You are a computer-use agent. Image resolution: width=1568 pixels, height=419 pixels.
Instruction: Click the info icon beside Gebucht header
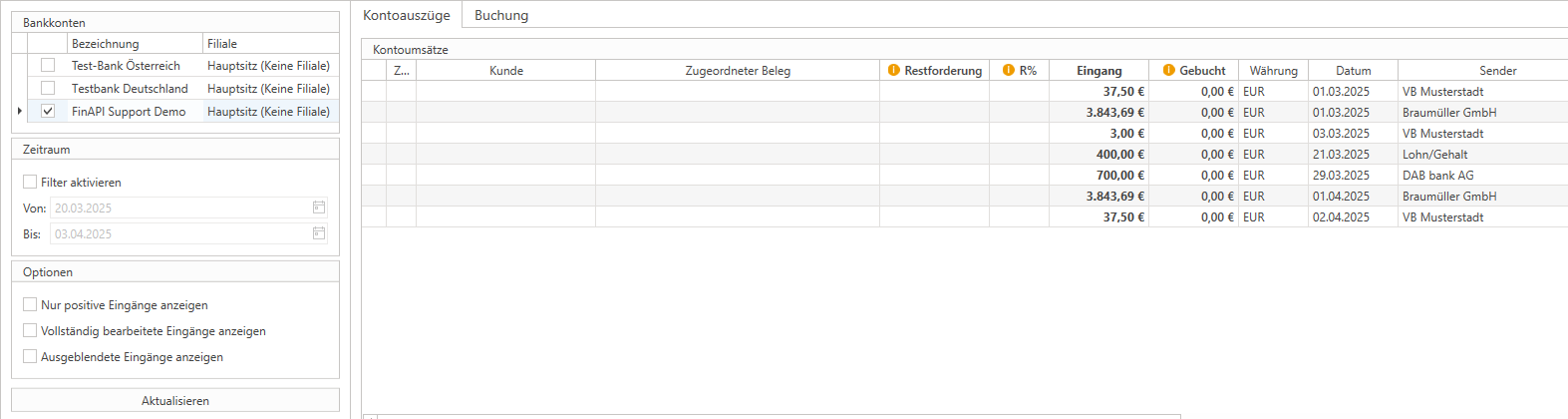(1169, 70)
